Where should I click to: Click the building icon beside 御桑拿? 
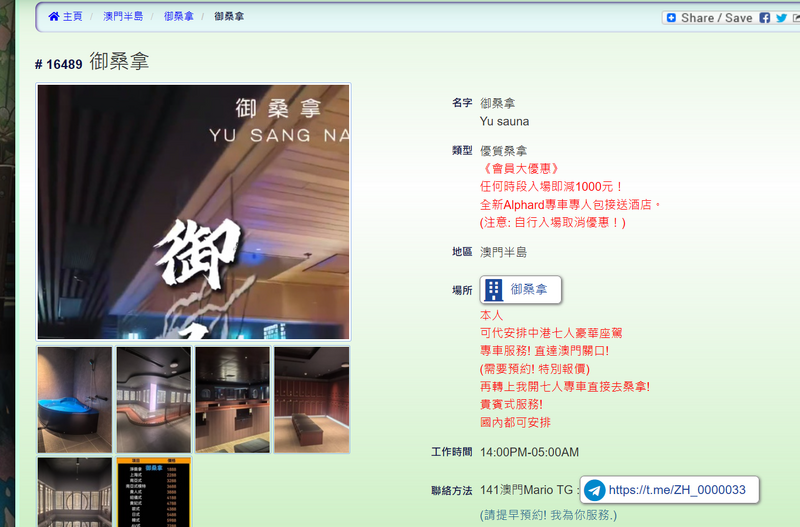(x=493, y=290)
